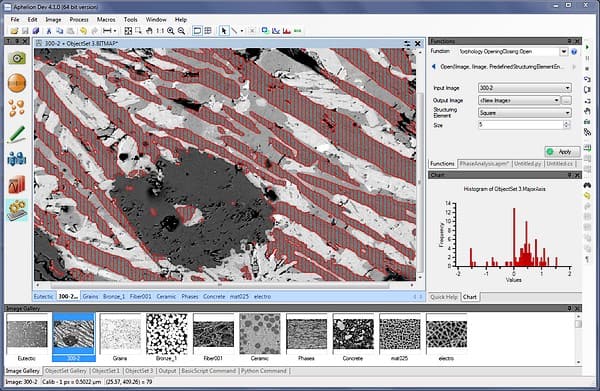Screen dimensions: 600x391
Task: Toggle single image view mode
Action: coord(197,31)
